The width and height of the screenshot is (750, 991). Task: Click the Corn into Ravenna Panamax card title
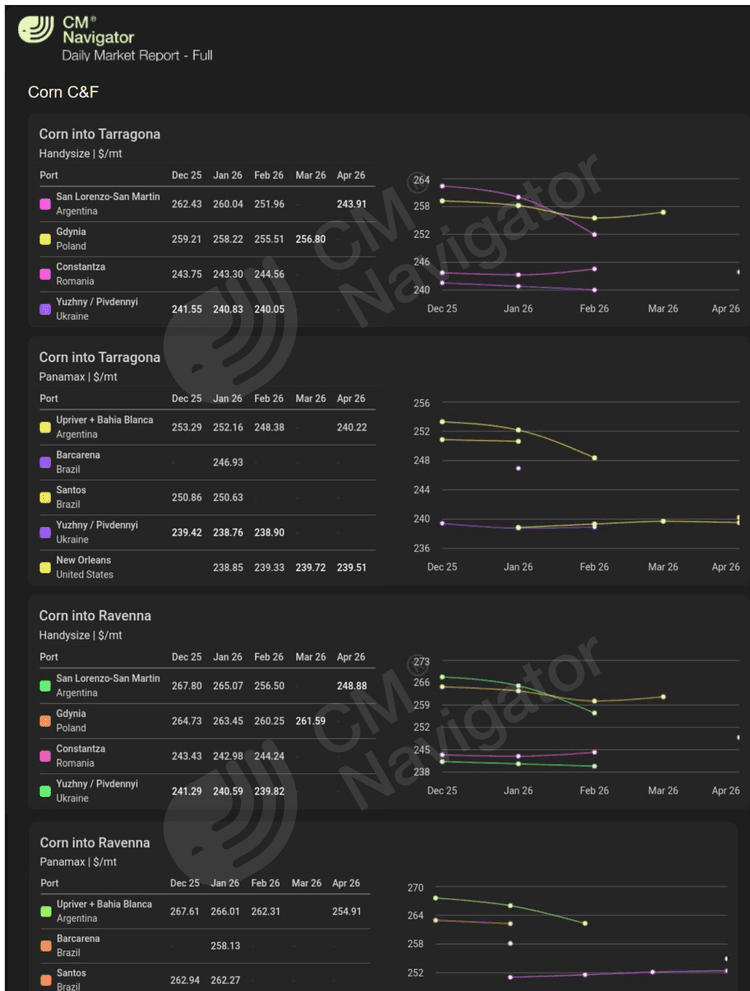[x=94, y=843]
